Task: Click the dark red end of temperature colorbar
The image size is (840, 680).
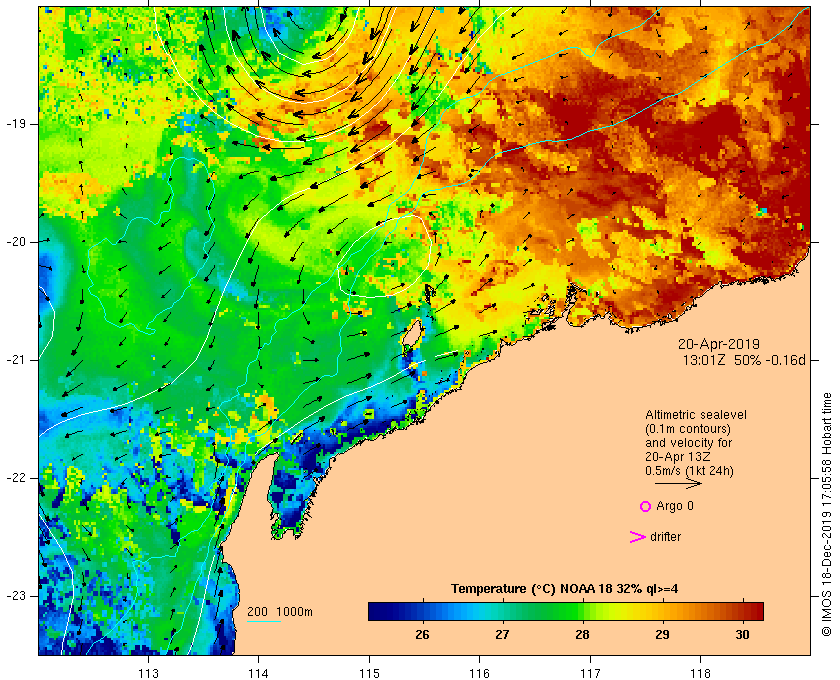Action: pos(757,611)
